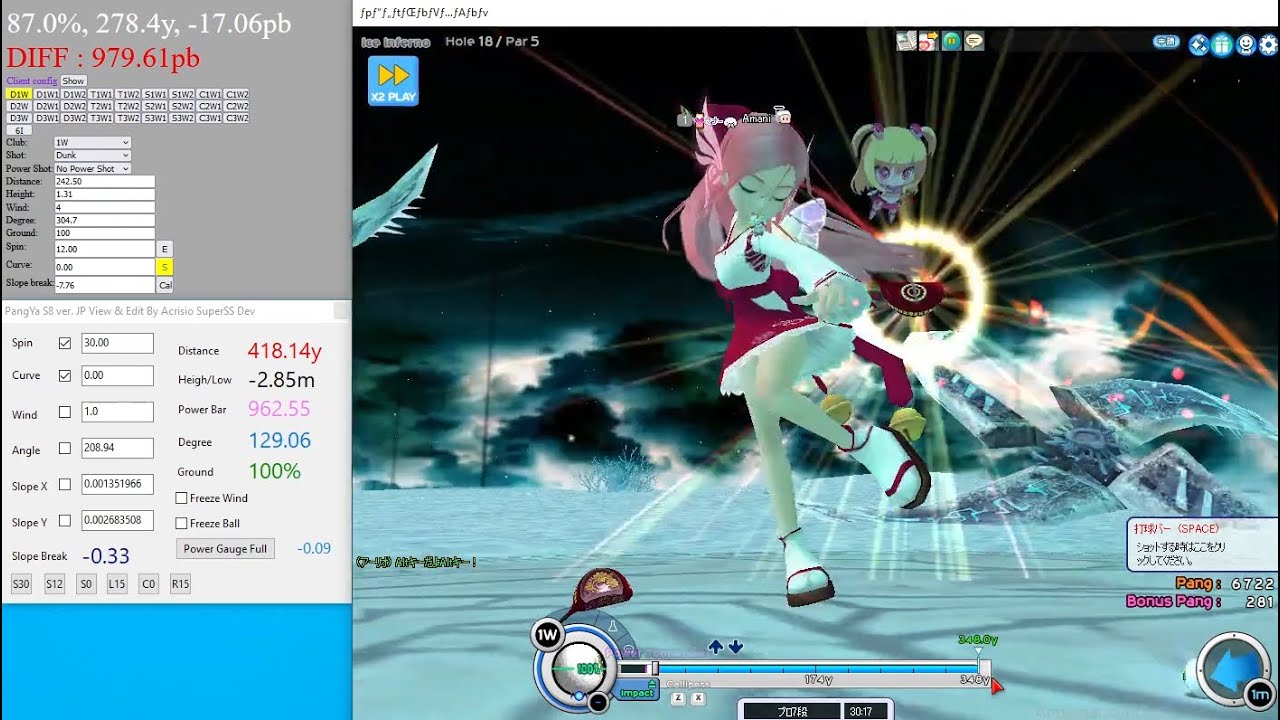Select the C3W2 preset tab
The width and height of the screenshot is (1280, 720).
point(237,118)
